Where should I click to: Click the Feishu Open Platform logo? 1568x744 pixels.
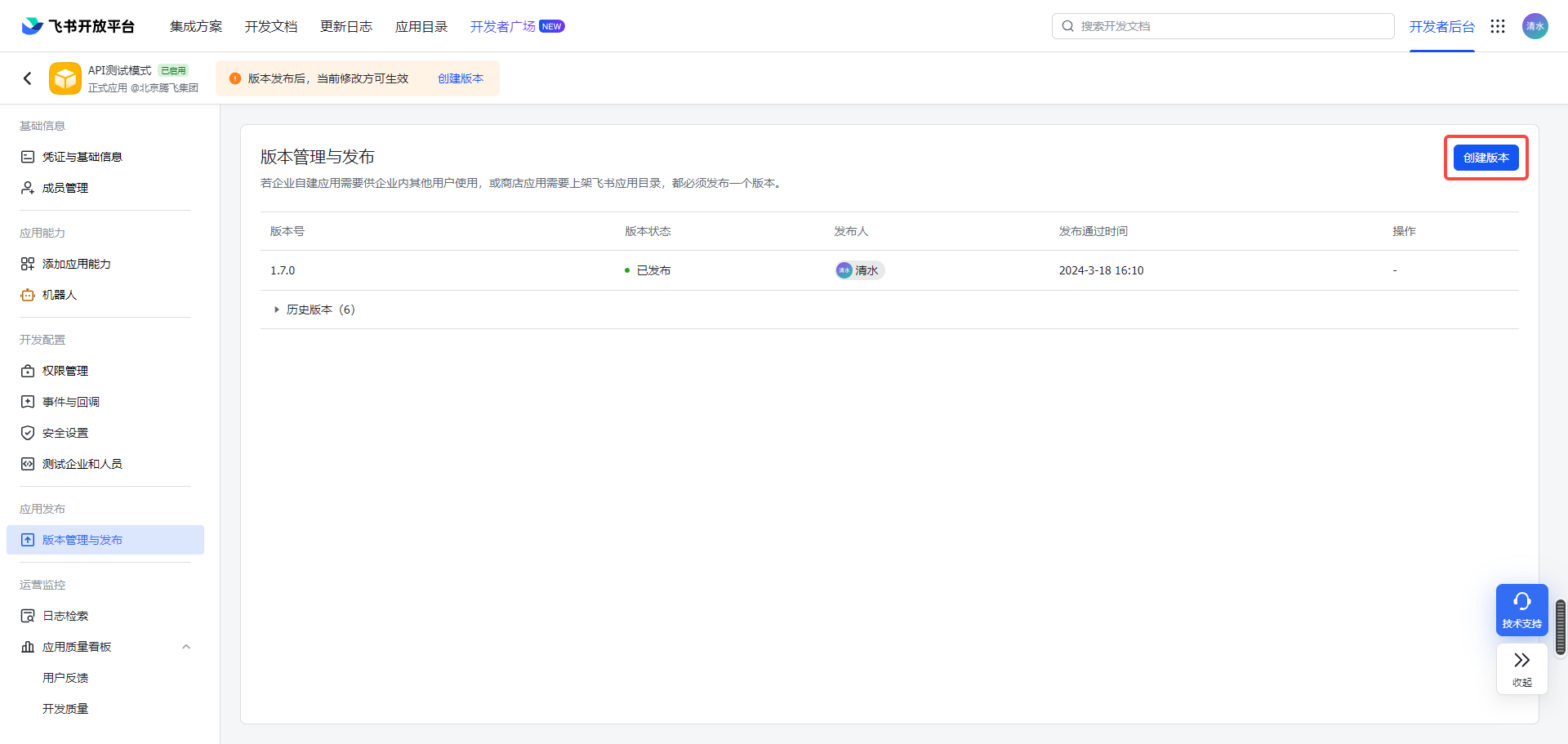[x=78, y=26]
